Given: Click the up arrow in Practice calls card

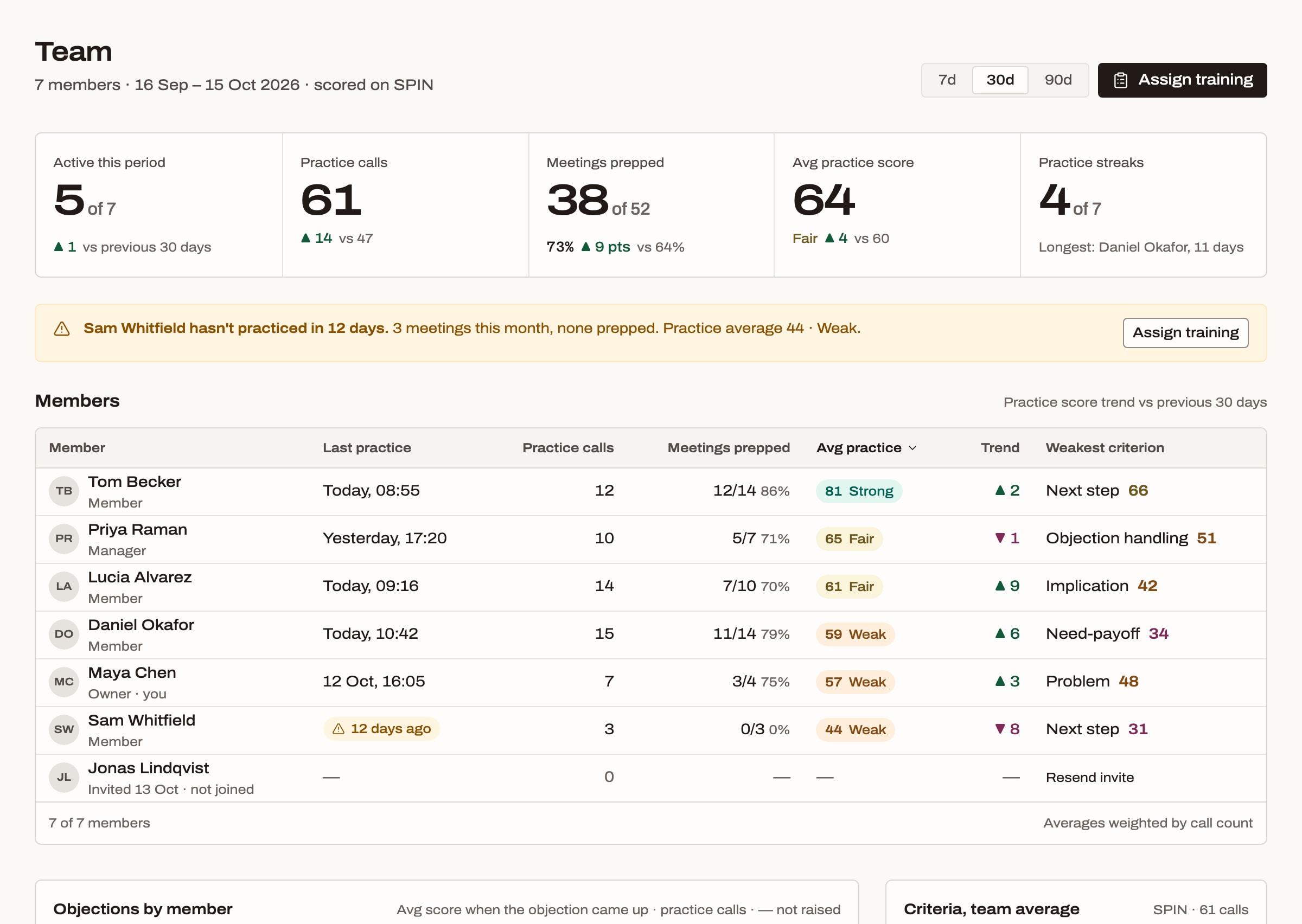Looking at the screenshot, I should click(305, 238).
